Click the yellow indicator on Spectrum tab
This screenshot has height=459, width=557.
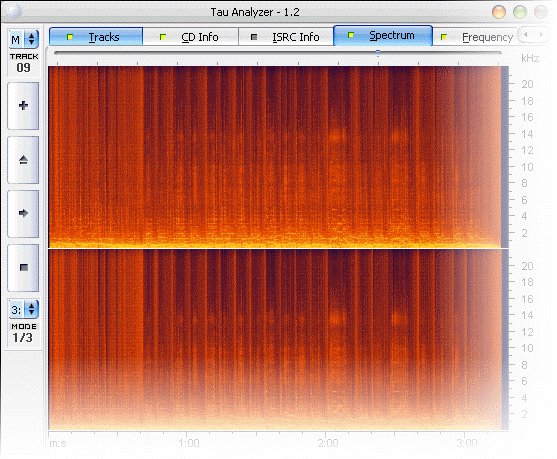351,35
